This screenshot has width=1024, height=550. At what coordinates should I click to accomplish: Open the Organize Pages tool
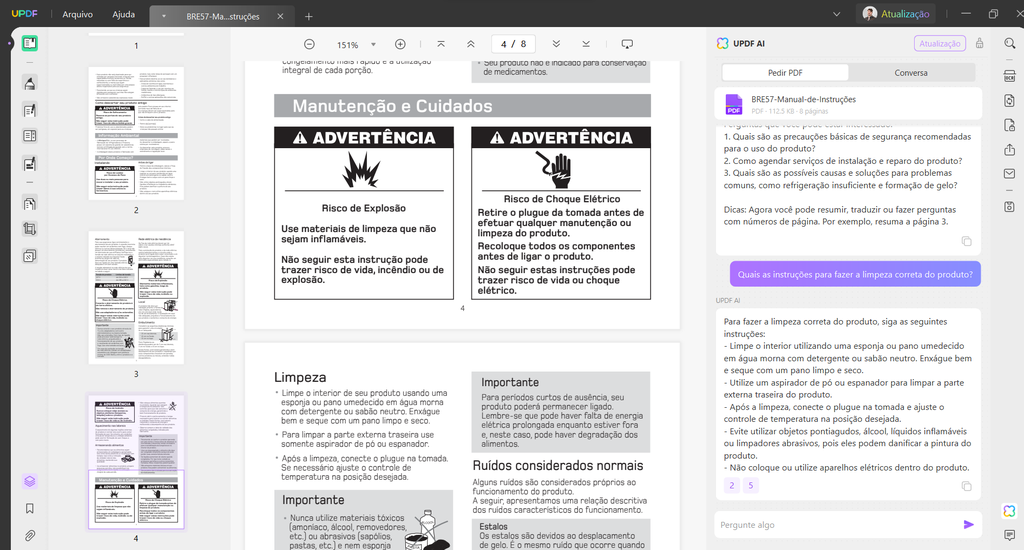pos(29,203)
